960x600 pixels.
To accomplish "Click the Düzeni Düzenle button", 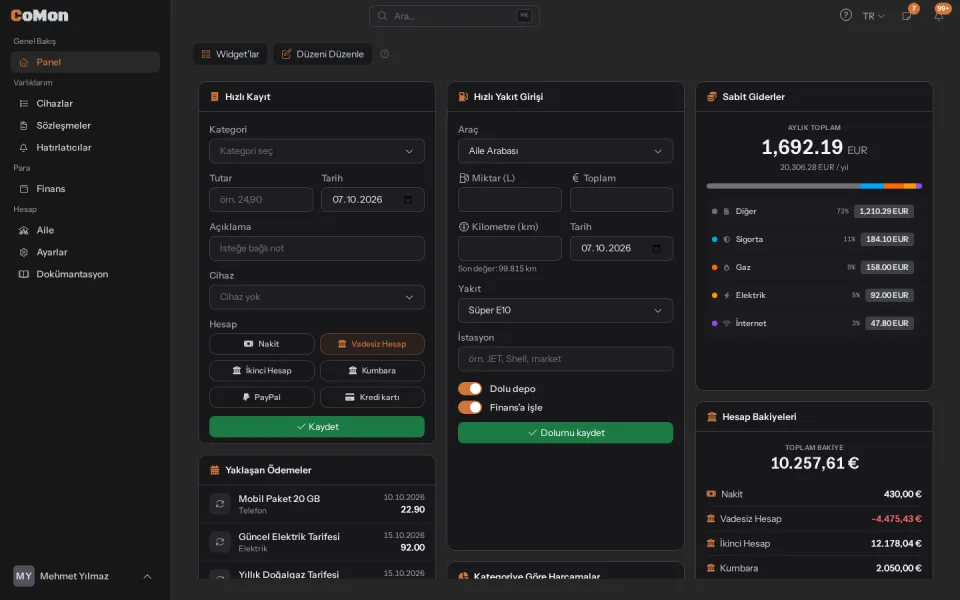I will tap(323, 54).
